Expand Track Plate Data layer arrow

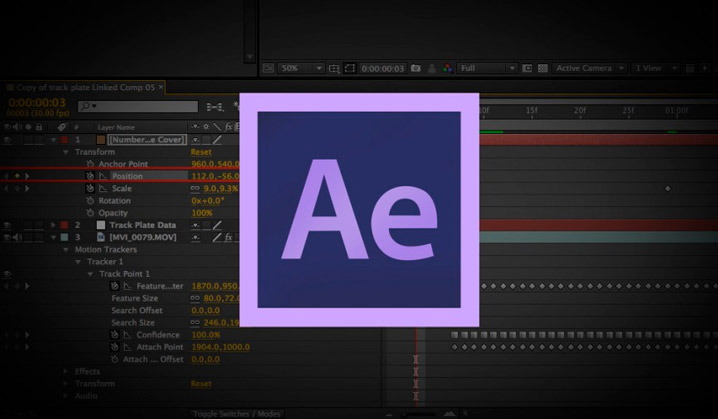point(54,225)
